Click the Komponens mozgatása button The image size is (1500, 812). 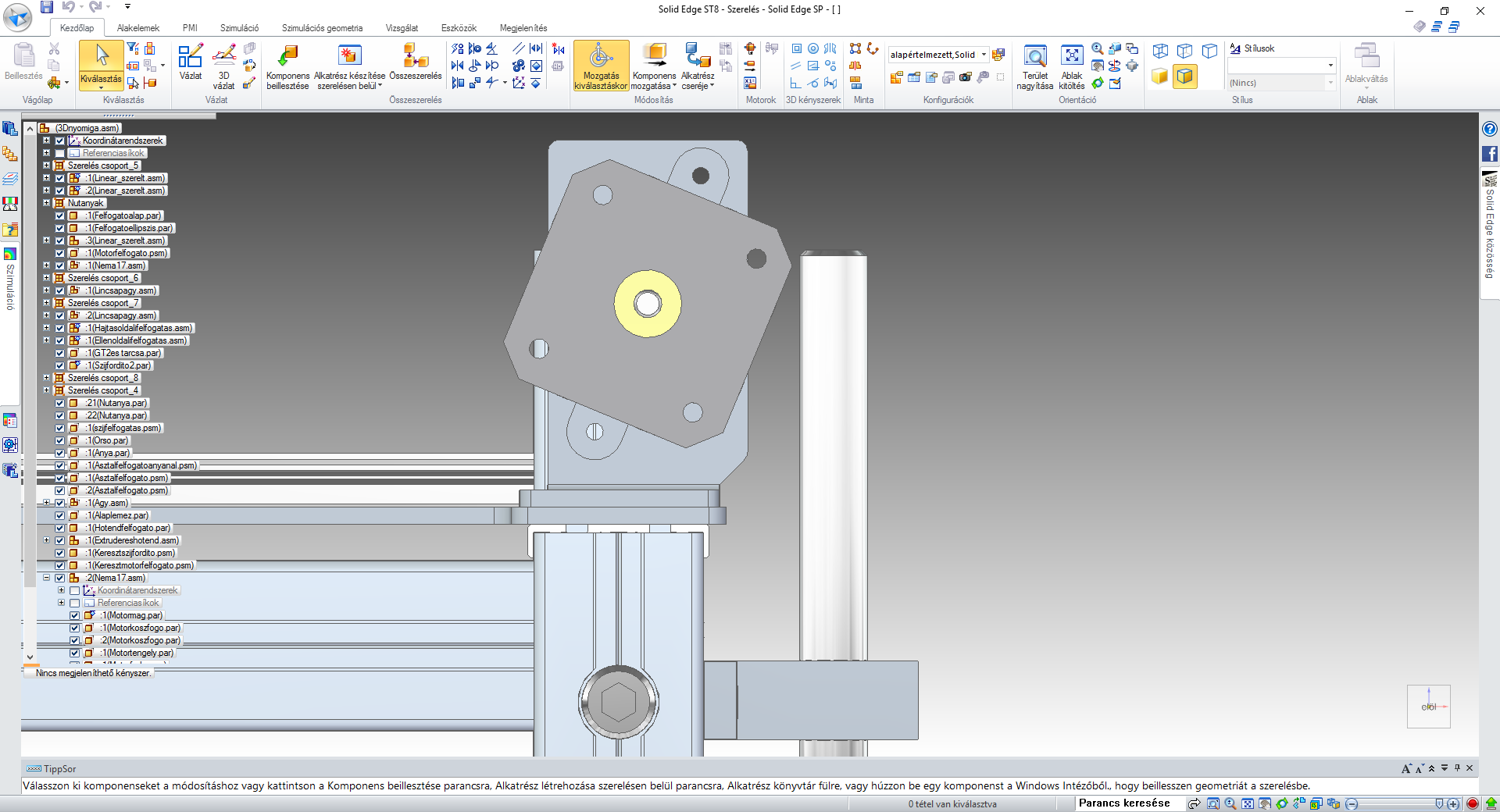tap(654, 57)
